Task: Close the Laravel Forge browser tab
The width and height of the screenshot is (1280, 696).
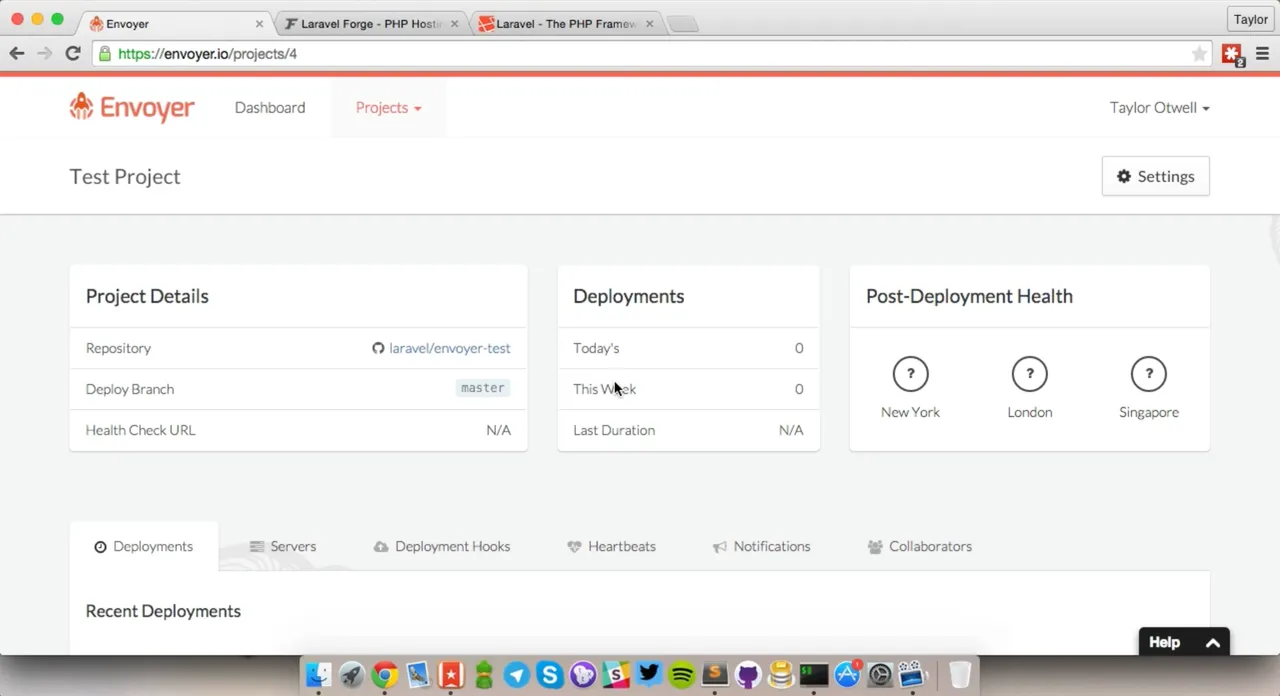Action: (454, 24)
